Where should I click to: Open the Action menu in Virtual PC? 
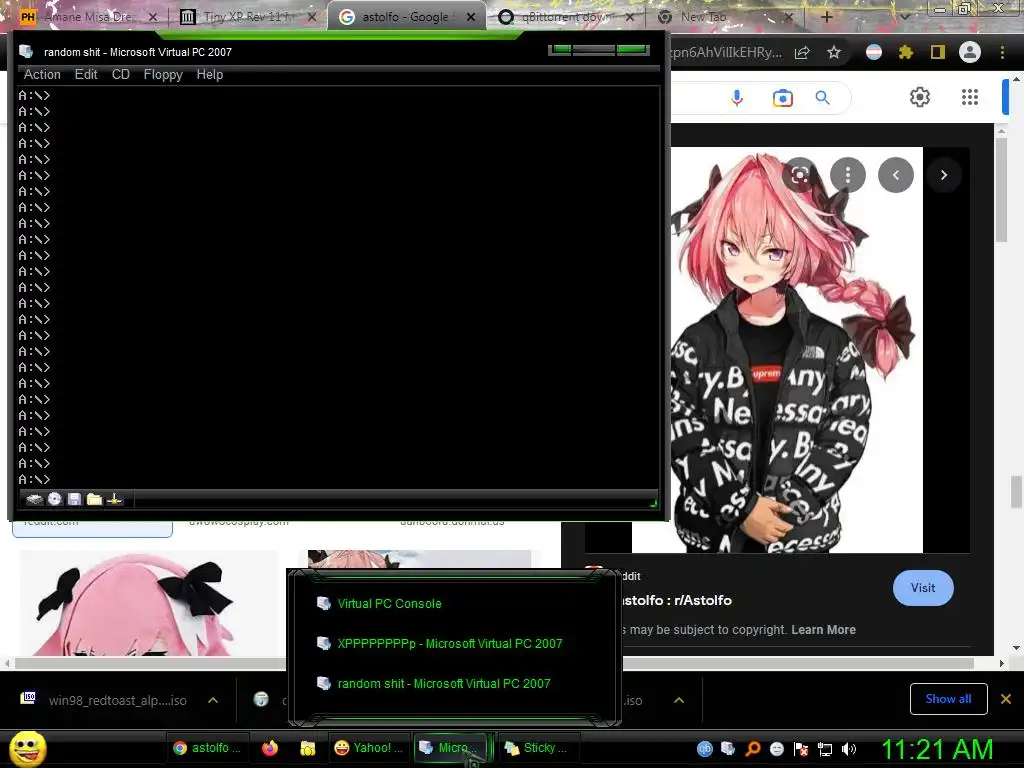click(x=42, y=74)
